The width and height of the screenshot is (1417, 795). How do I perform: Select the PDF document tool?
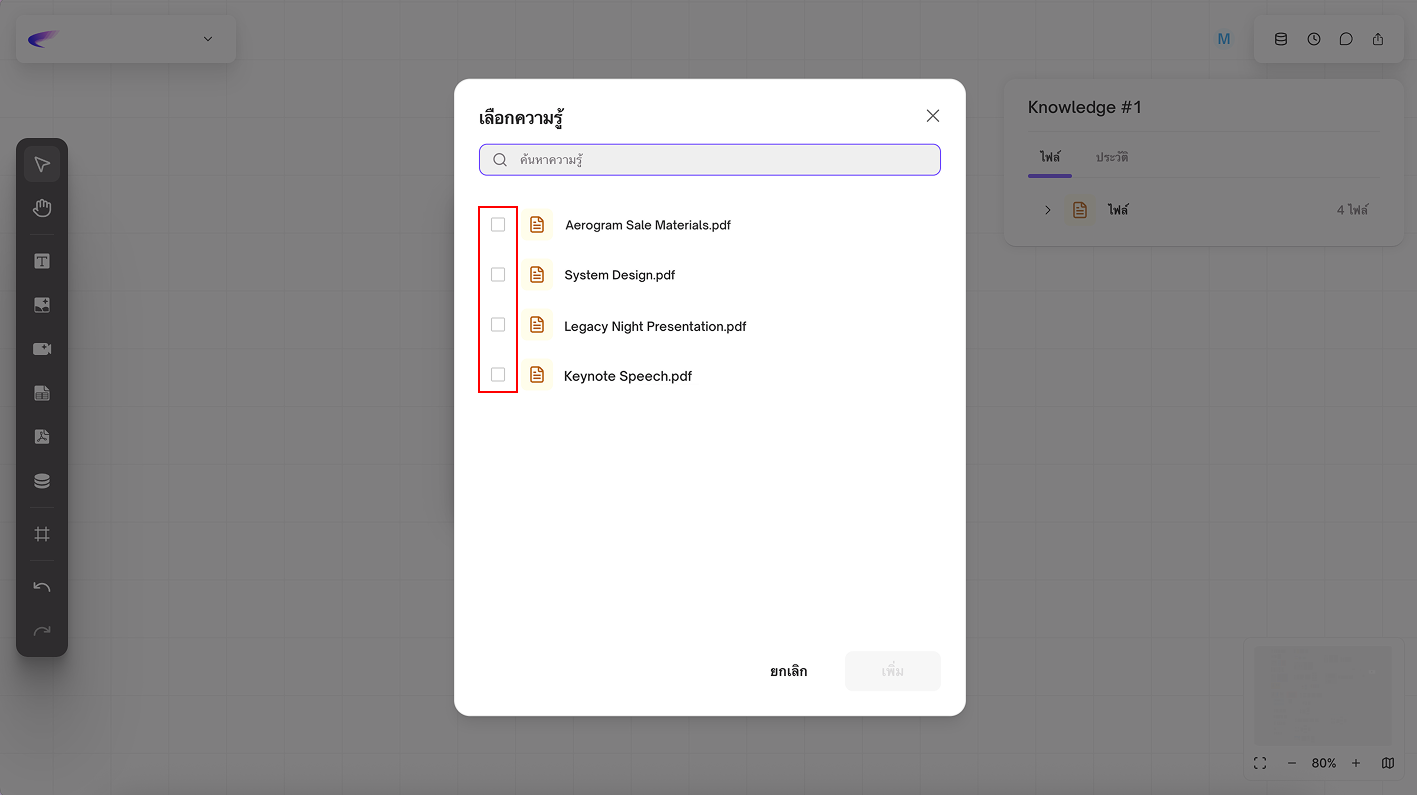(42, 437)
